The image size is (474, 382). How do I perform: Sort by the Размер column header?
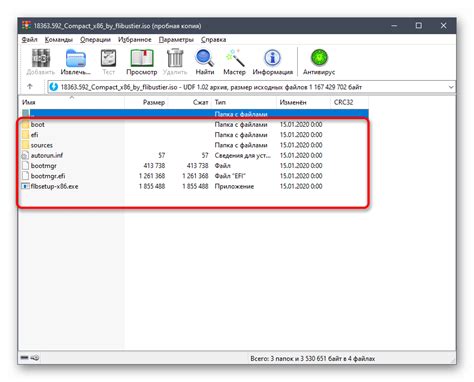[x=146, y=102]
